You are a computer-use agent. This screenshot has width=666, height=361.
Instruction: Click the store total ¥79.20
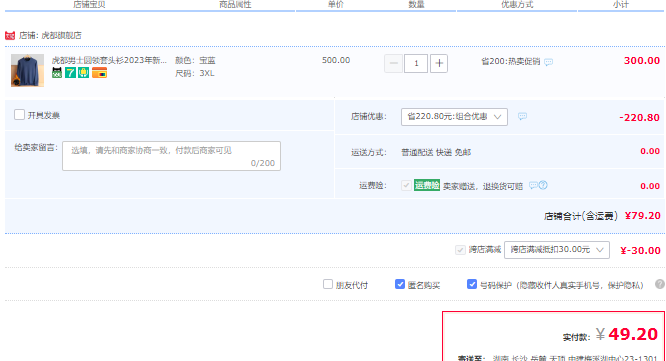tap(643, 216)
